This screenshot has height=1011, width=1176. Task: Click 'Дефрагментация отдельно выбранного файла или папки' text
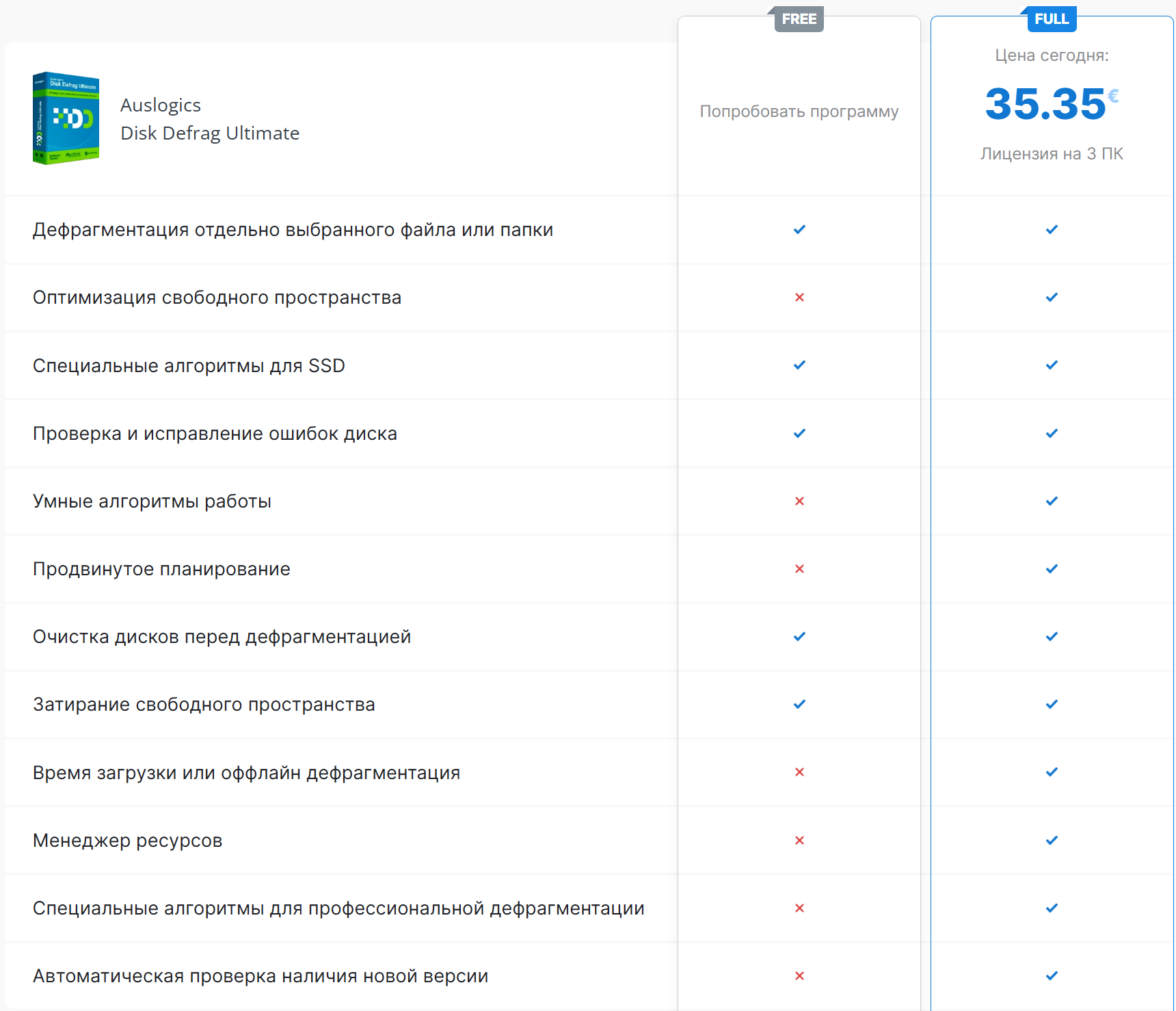coord(293,231)
